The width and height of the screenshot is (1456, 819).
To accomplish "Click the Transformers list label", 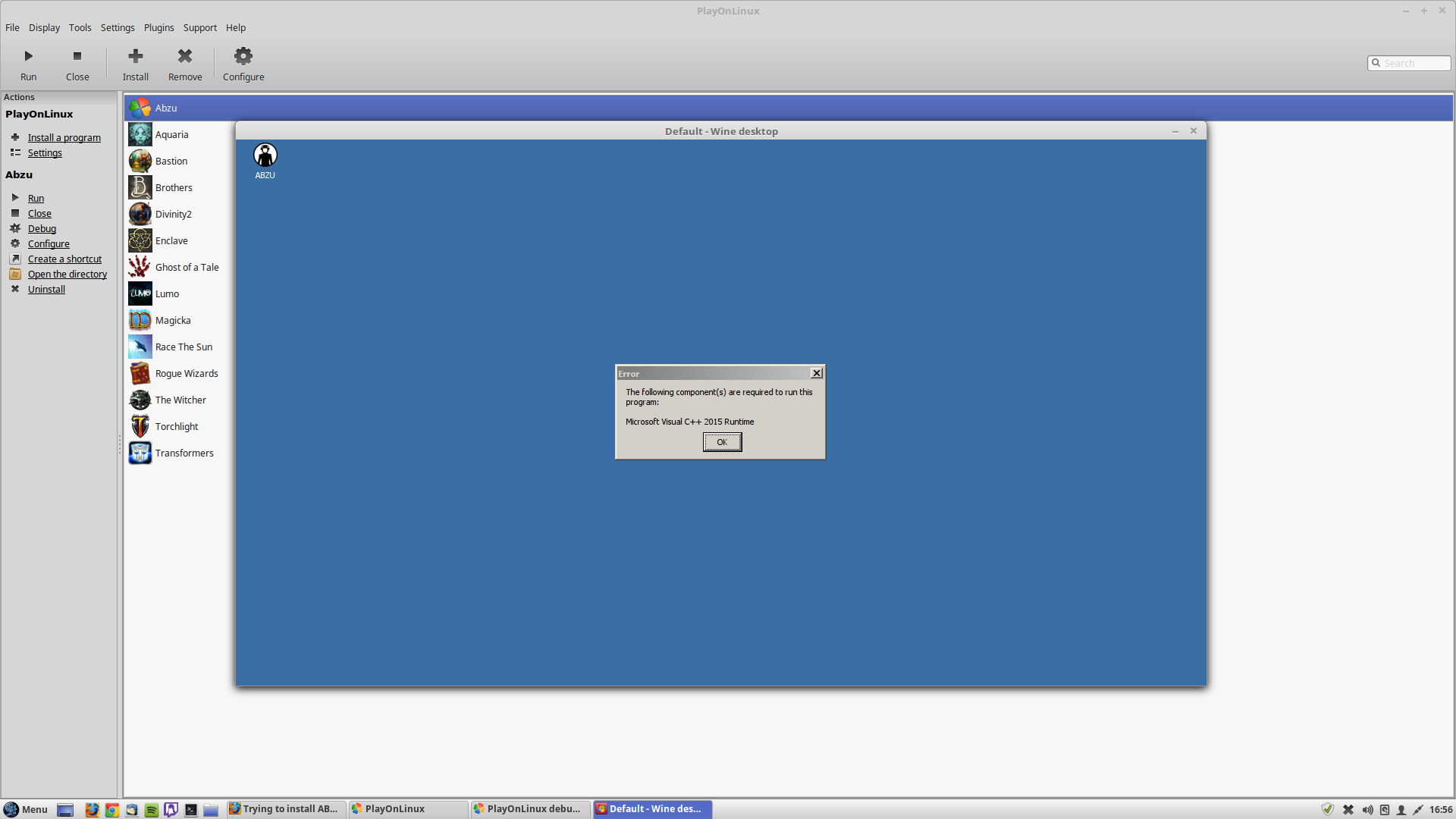I will coord(184,453).
